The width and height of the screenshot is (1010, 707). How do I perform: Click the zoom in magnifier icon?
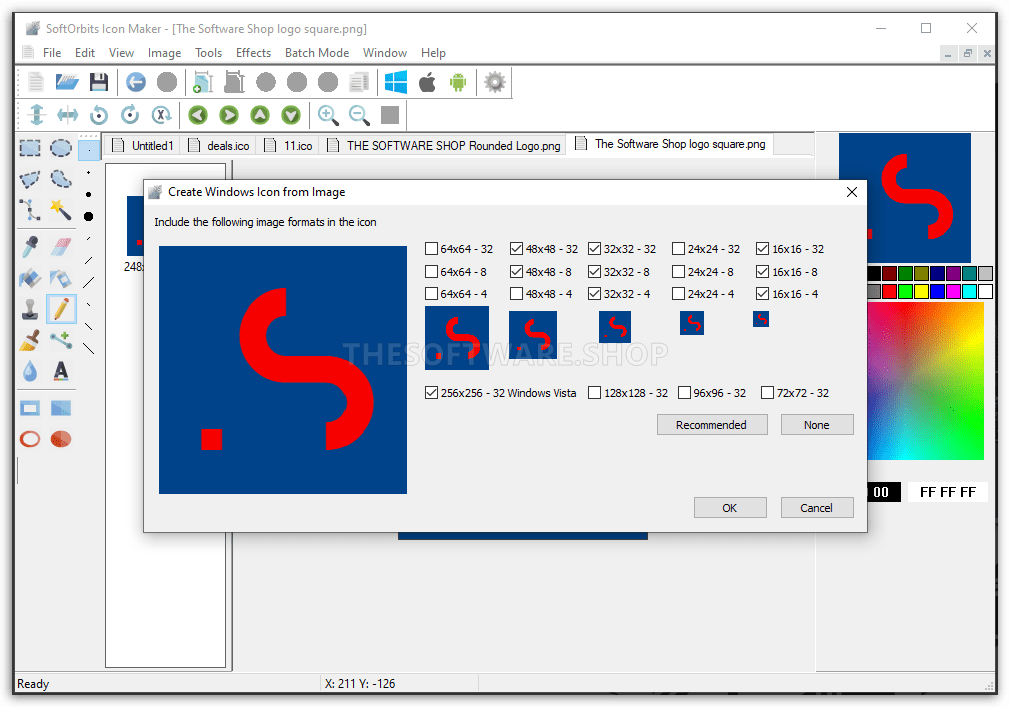click(328, 115)
